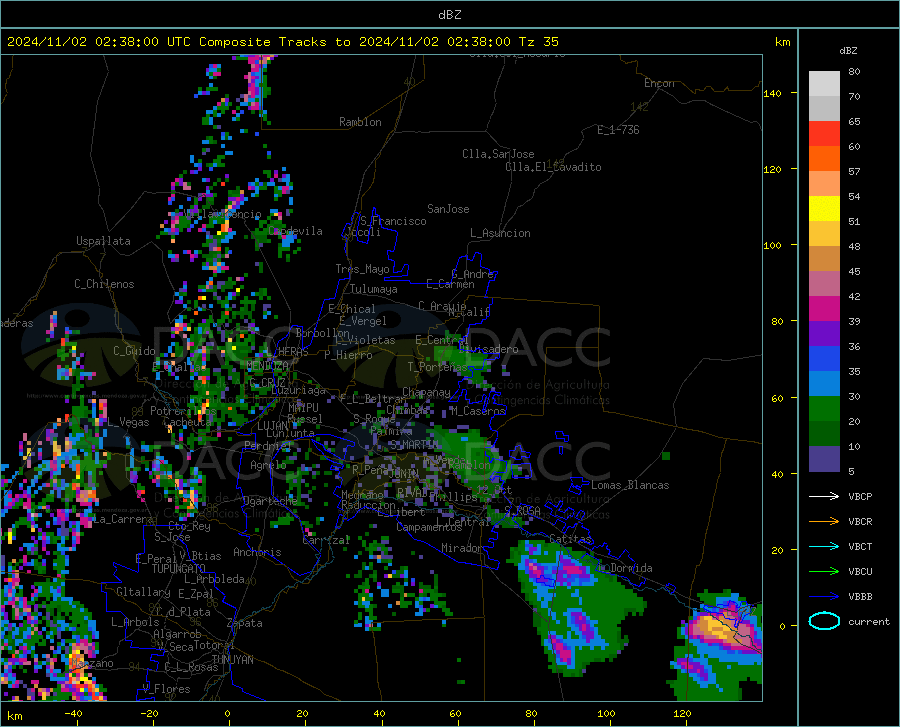Click the 'L_Vegas' map label
This screenshot has width=900, height=727.
[128, 422]
